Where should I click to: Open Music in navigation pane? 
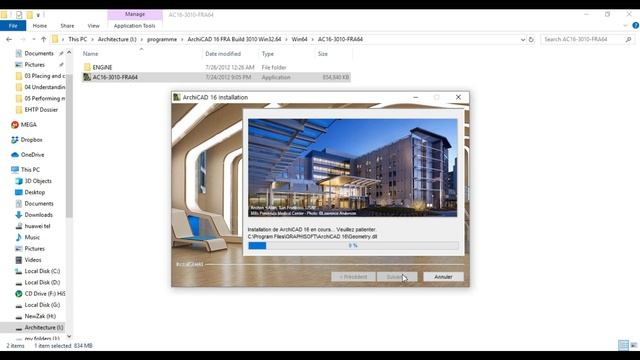32,238
